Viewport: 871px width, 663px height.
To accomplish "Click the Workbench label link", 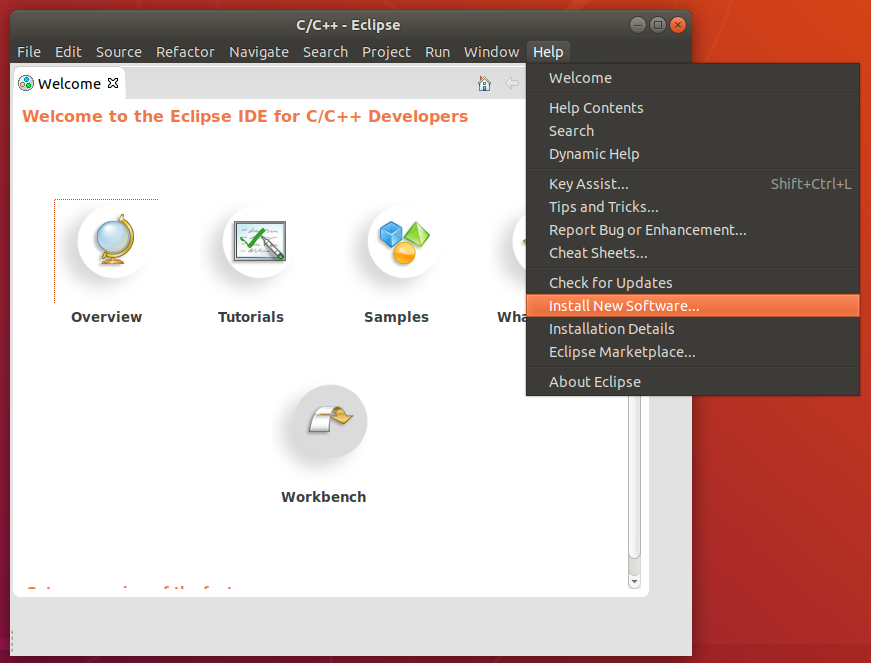I will tap(324, 497).
